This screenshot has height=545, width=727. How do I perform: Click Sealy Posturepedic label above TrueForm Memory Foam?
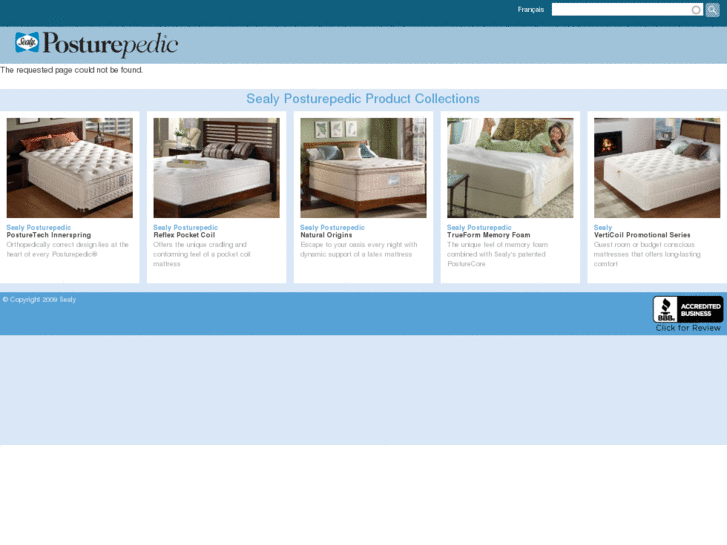coord(479,228)
